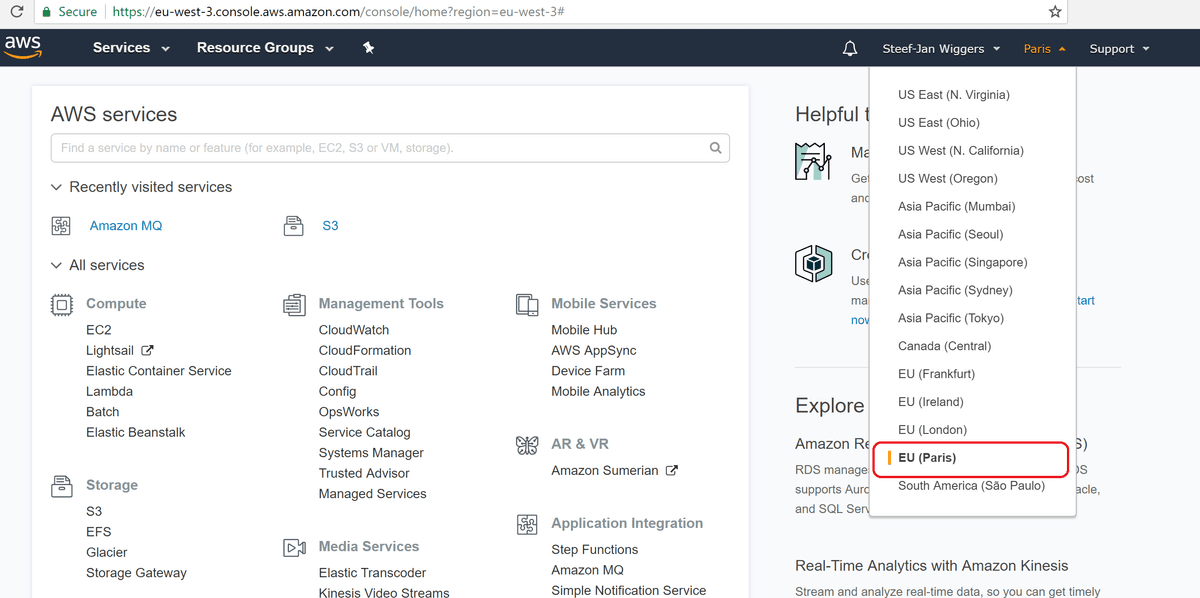Viewport: 1200px width, 598px height.
Task: Click the pin shortcut icon in navbar
Action: 369,48
